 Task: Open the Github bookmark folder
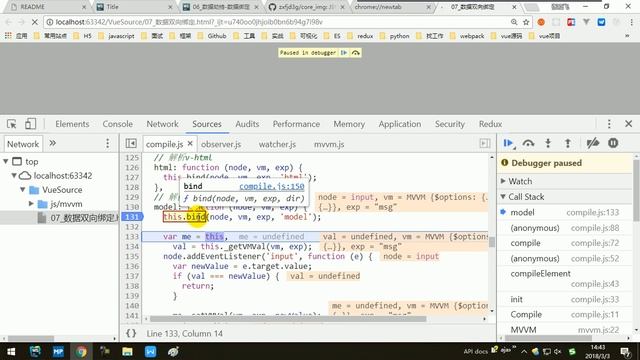click(212, 36)
